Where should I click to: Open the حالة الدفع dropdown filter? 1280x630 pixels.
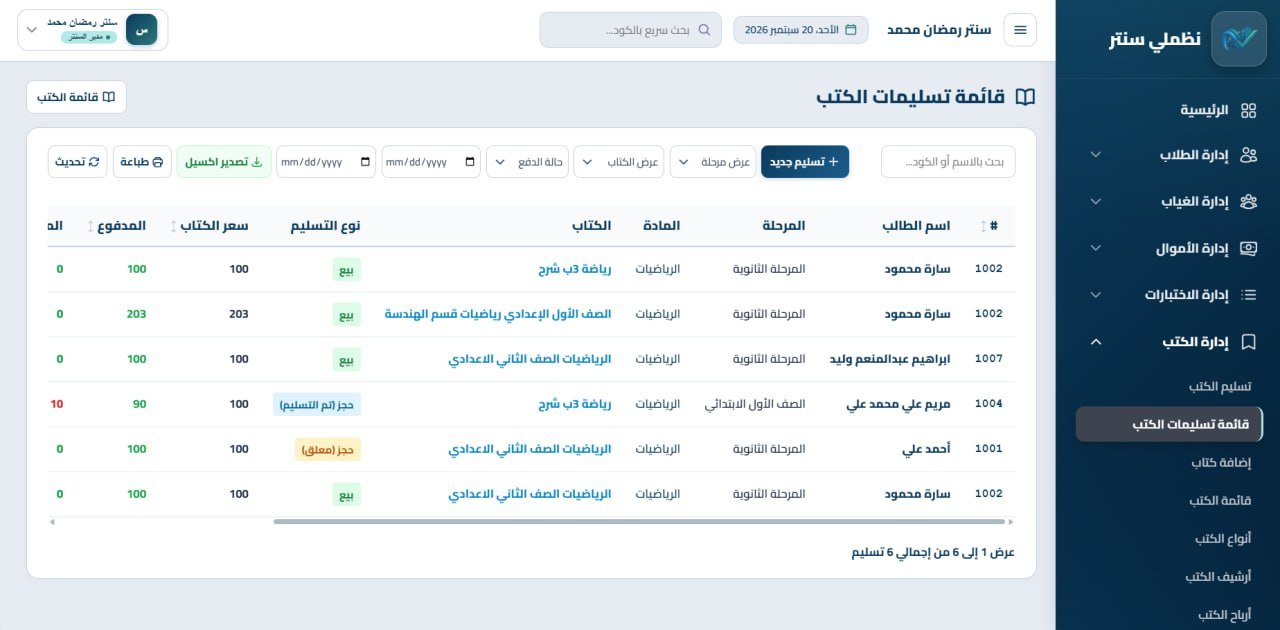click(x=527, y=162)
